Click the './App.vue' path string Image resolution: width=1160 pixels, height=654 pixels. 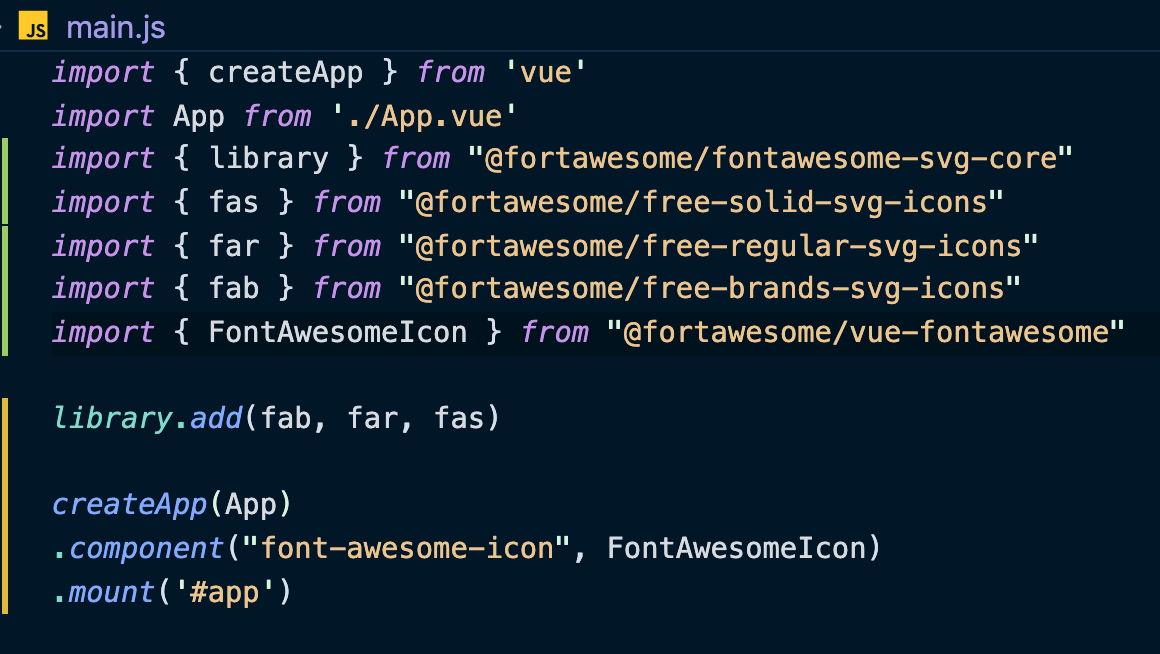[x=424, y=117]
